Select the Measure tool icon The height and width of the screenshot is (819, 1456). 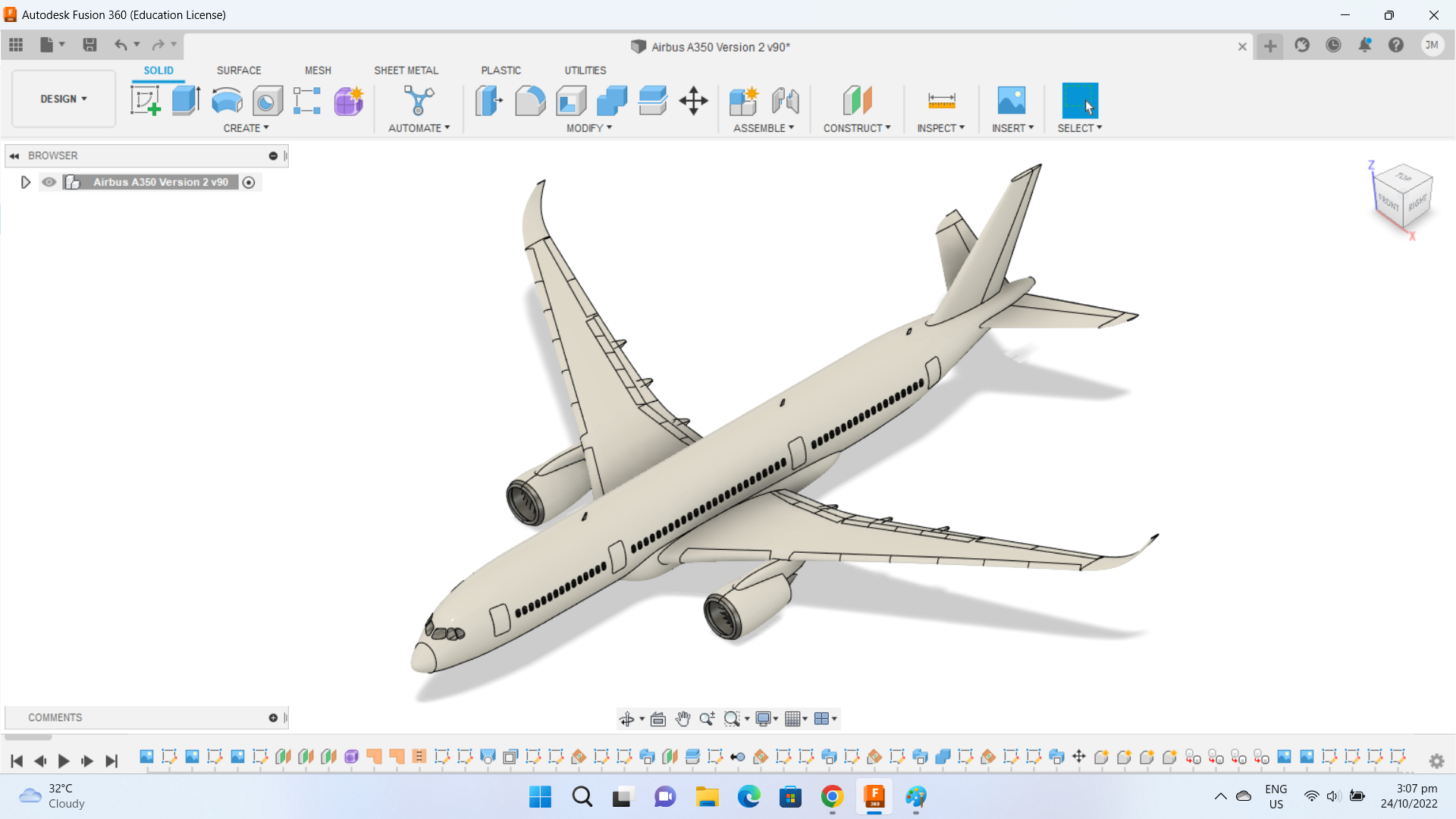[x=941, y=100]
